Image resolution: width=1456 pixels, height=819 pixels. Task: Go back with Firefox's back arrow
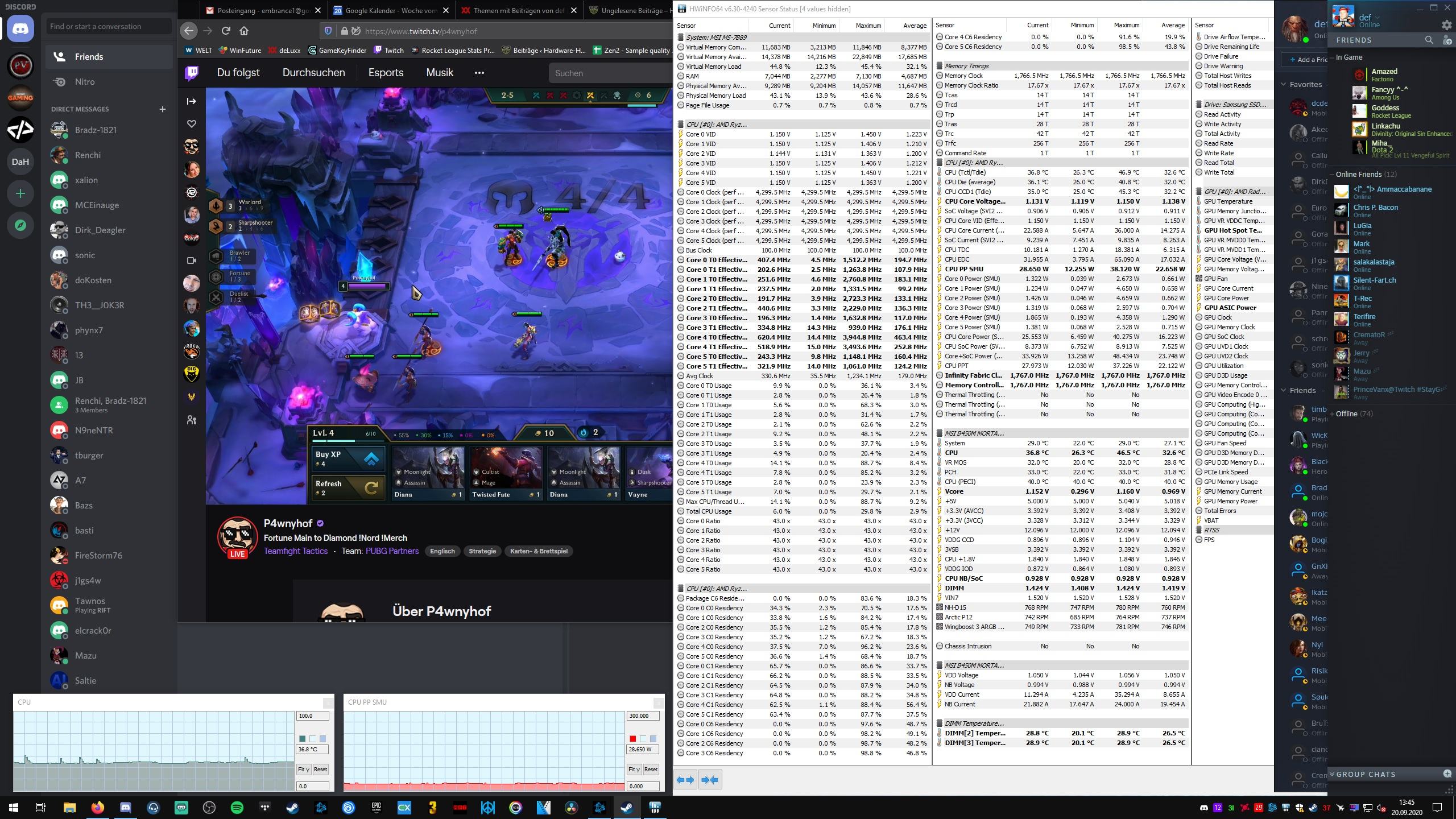[x=189, y=31]
